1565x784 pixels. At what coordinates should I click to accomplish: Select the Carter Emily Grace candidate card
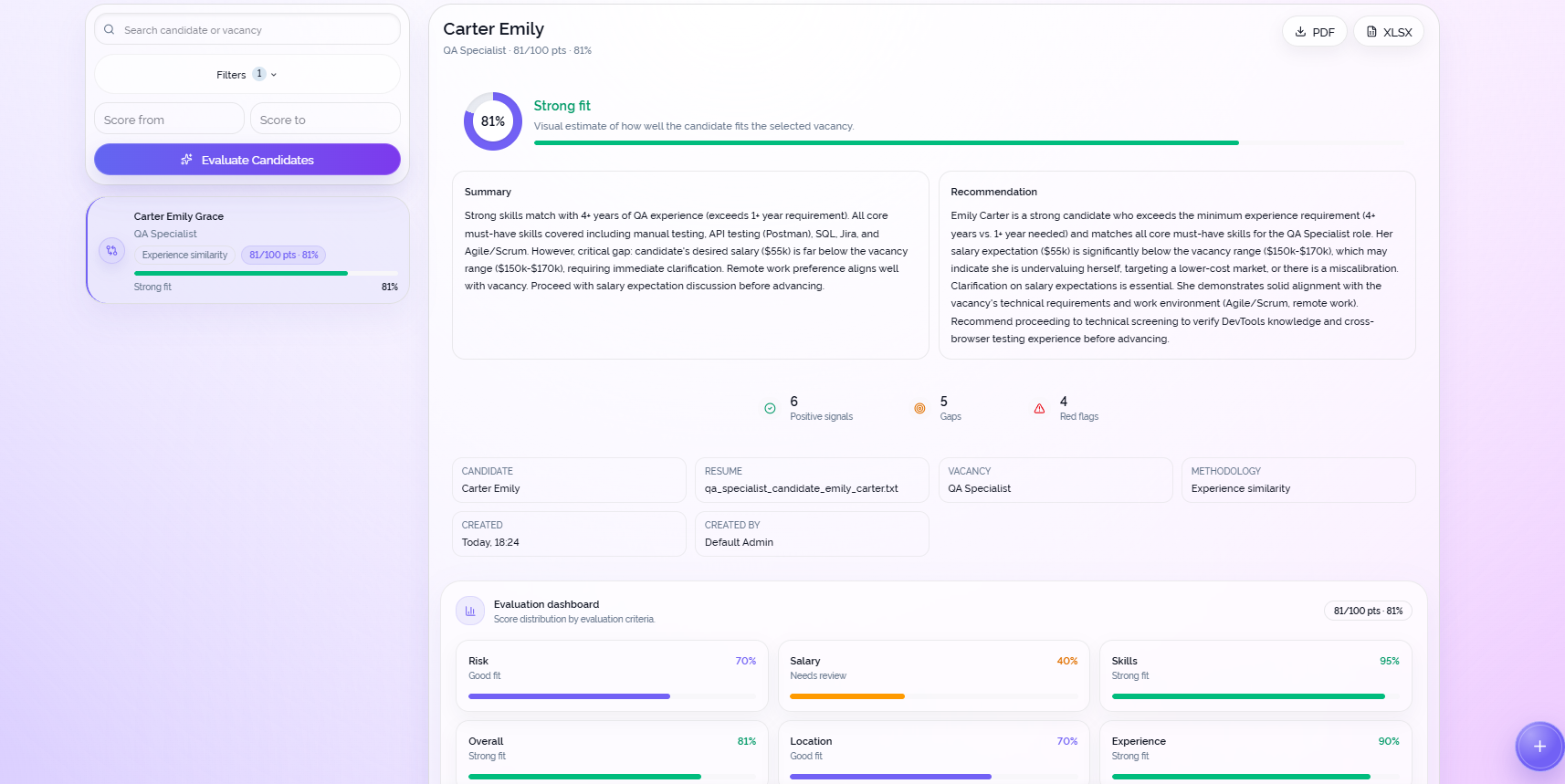click(247, 250)
